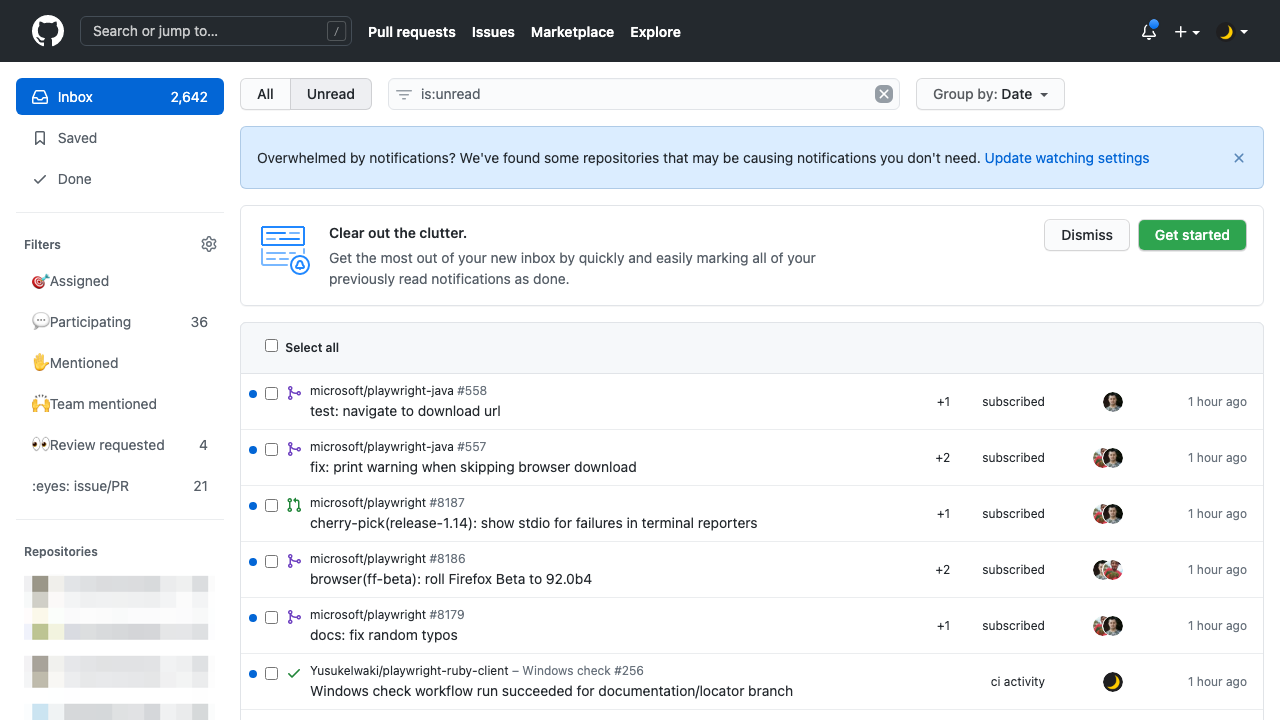Open the user avatar menu
The width and height of the screenshot is (1280, 720).
pyautogui.click(x=1232, y=32)
